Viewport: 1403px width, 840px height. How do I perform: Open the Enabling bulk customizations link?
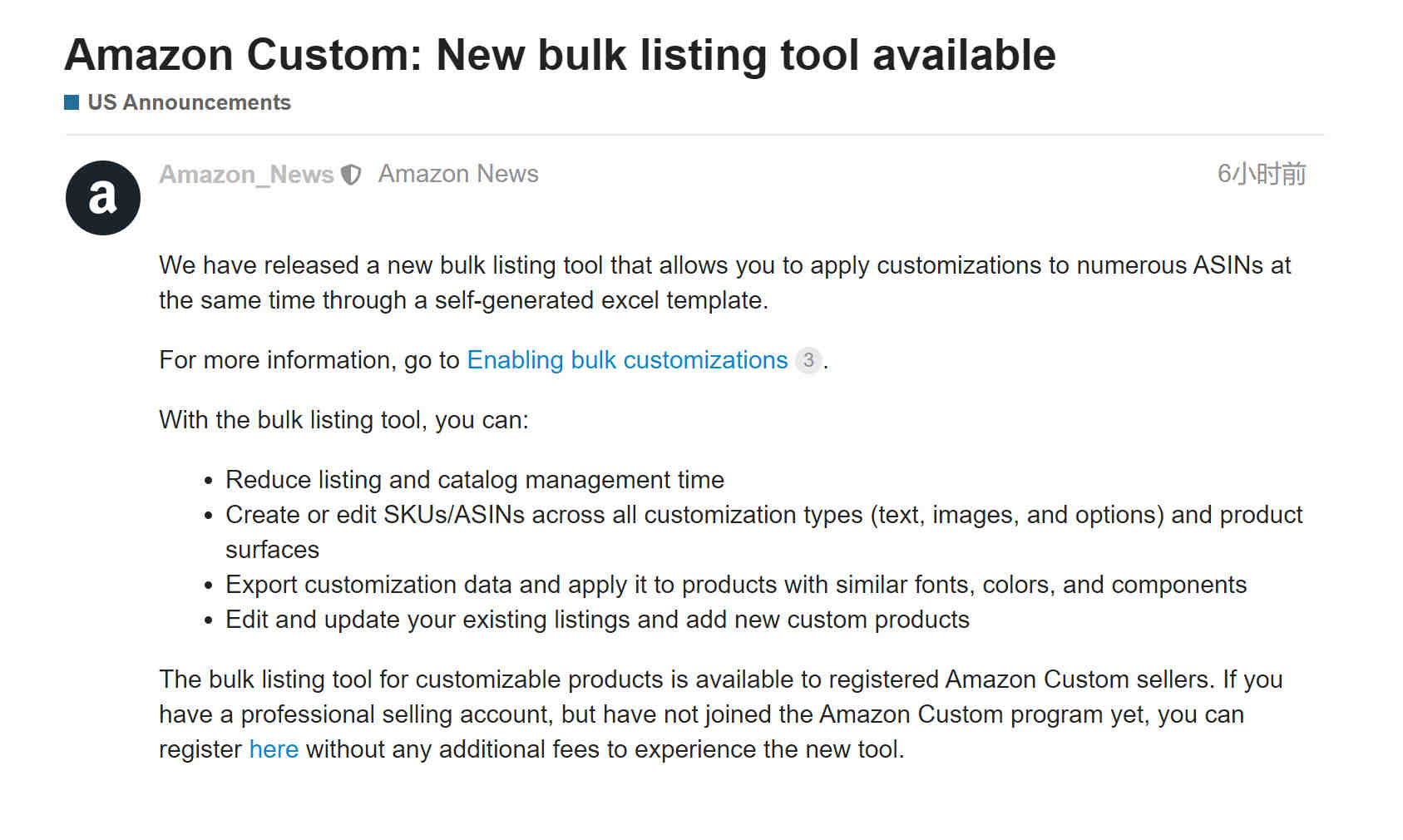tap(627, 360)
